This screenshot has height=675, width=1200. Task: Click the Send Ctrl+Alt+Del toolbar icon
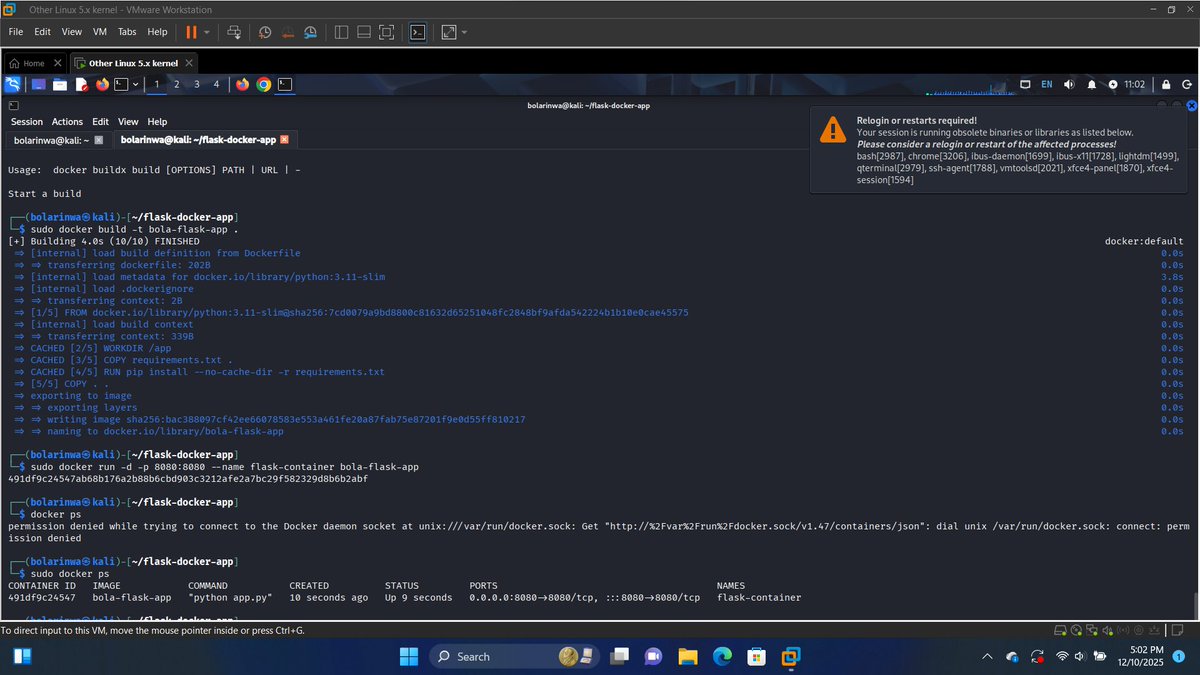pos(233,32)
